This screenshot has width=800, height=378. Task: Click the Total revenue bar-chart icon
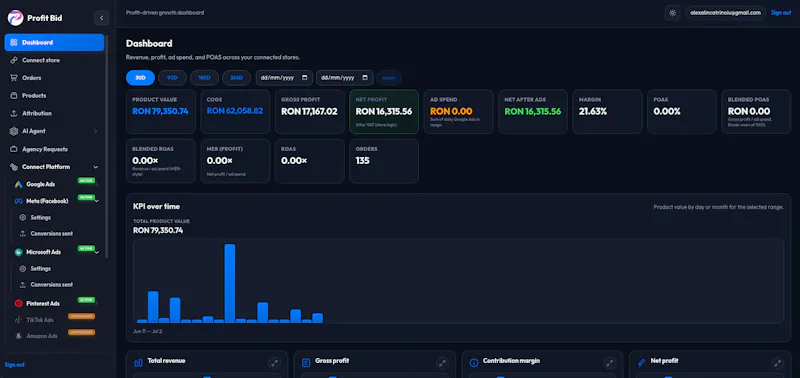point(138,363)
